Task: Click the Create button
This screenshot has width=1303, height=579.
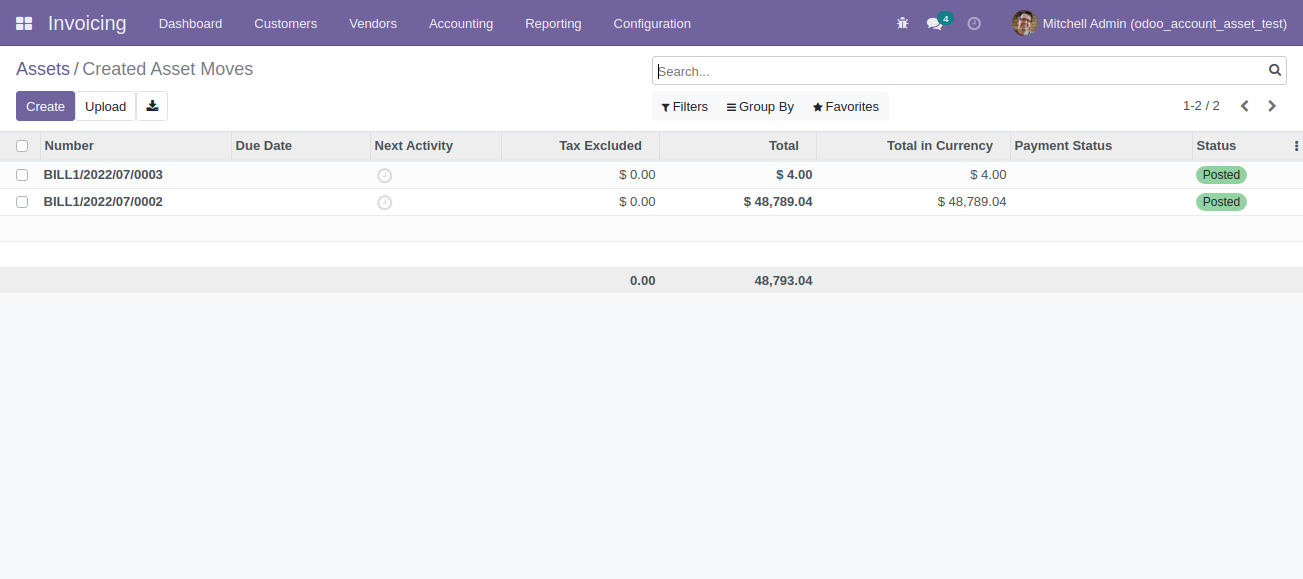Action: pyautogui.click(x=45, y=106)
